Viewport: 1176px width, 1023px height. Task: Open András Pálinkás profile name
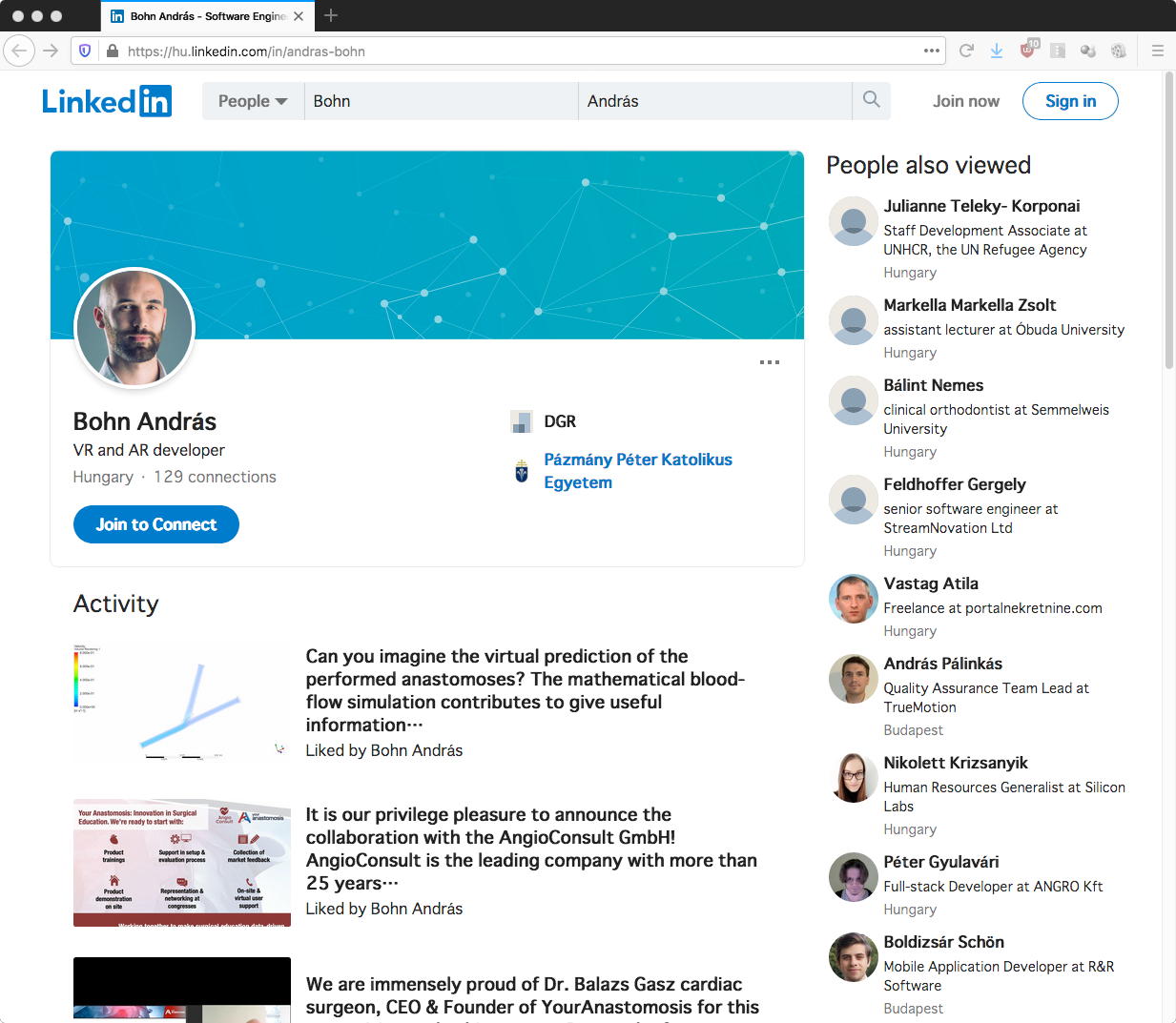(x=943, y=664)
